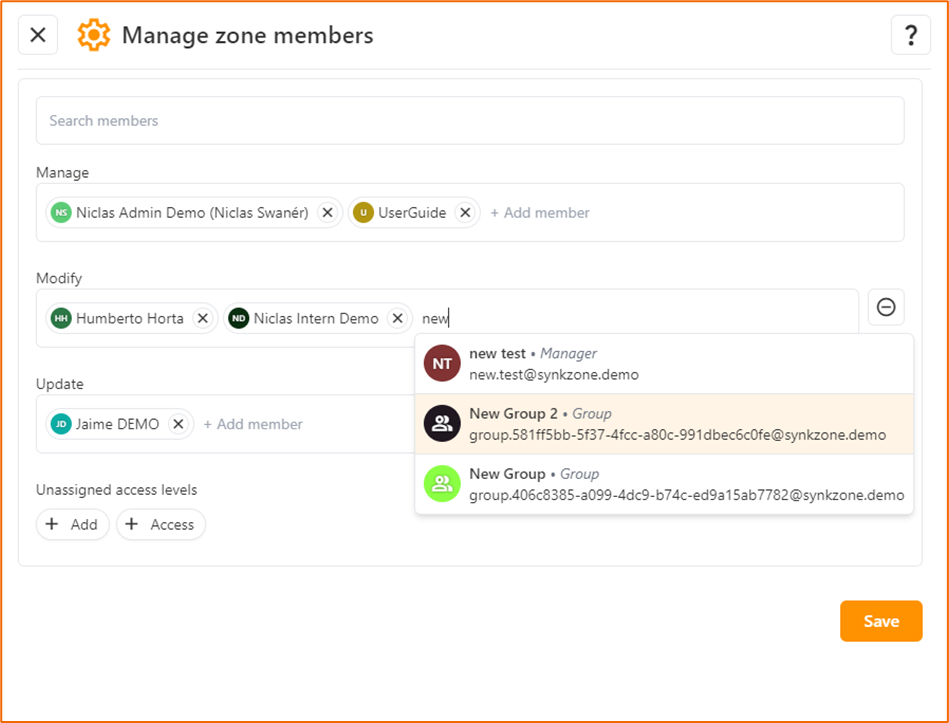Click the NT avatar for new test
This screenshot has height=723, width=949.
pos(442,363)
